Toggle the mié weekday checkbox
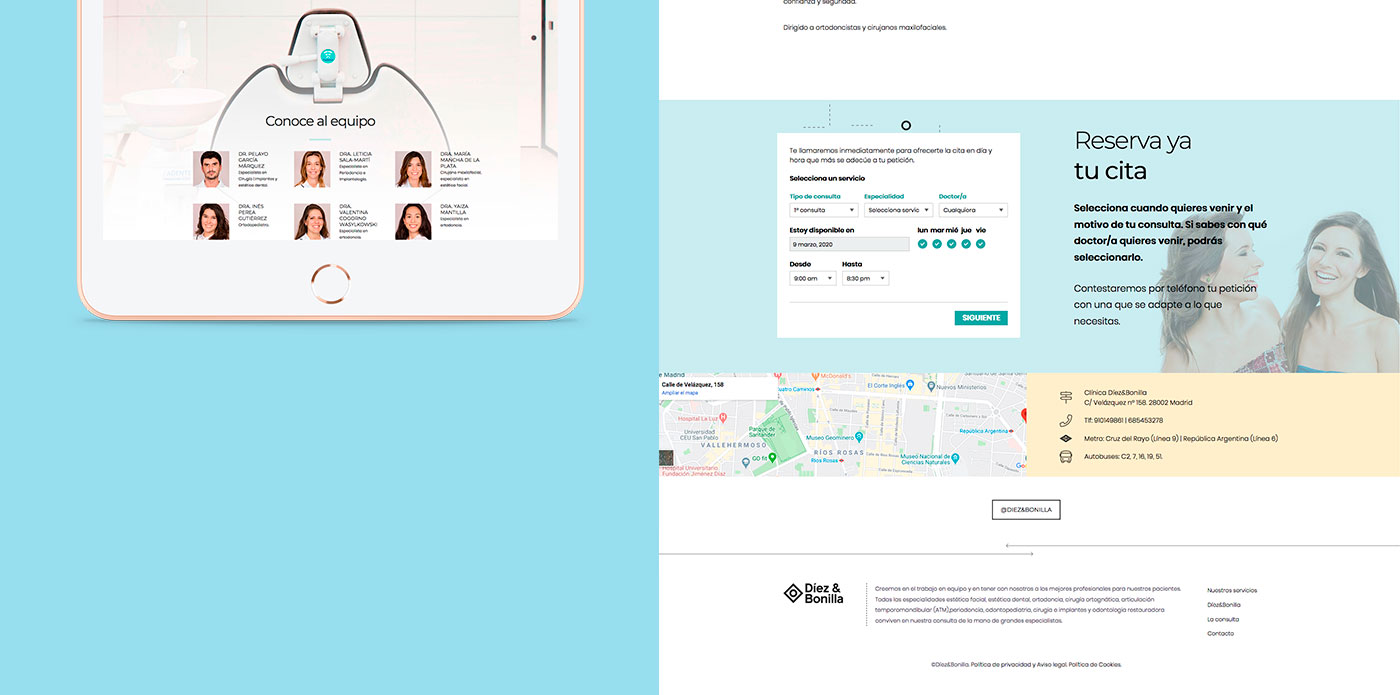This screenshot has width=1400, height=695. click(952, 244)
